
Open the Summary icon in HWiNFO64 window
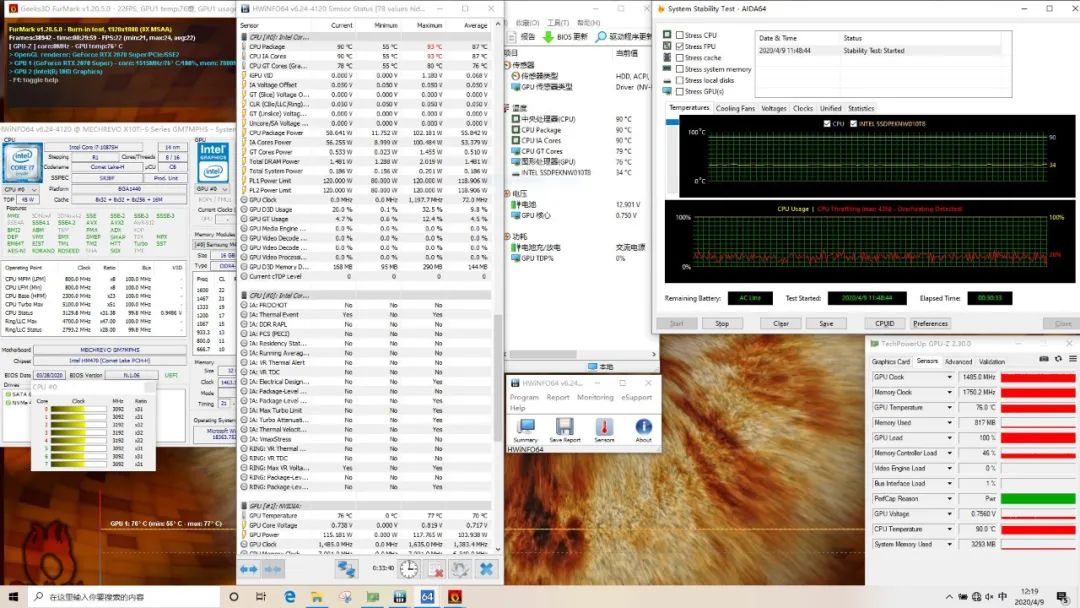(x=526, y=428)
